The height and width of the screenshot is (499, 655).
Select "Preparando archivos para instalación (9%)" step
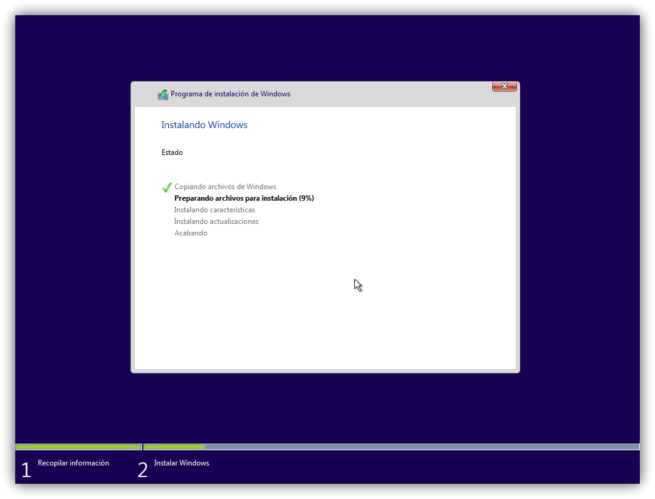[x=244, y=198]
